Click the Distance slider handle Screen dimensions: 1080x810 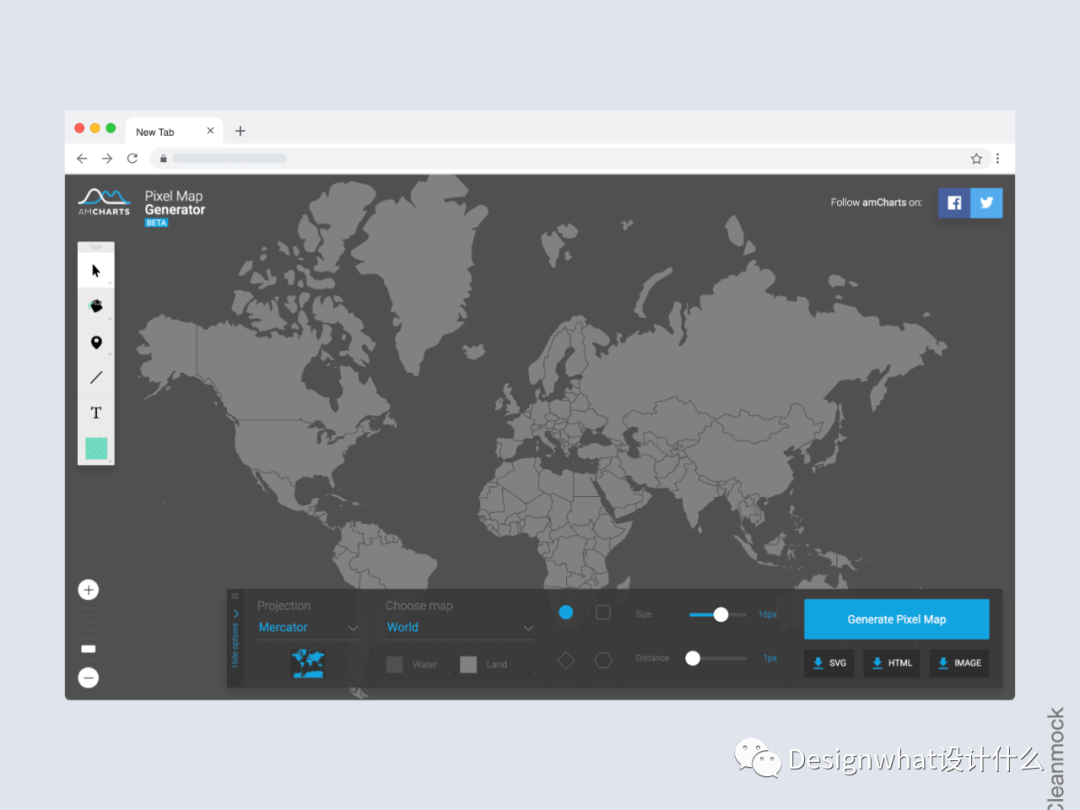pos(693,658)
